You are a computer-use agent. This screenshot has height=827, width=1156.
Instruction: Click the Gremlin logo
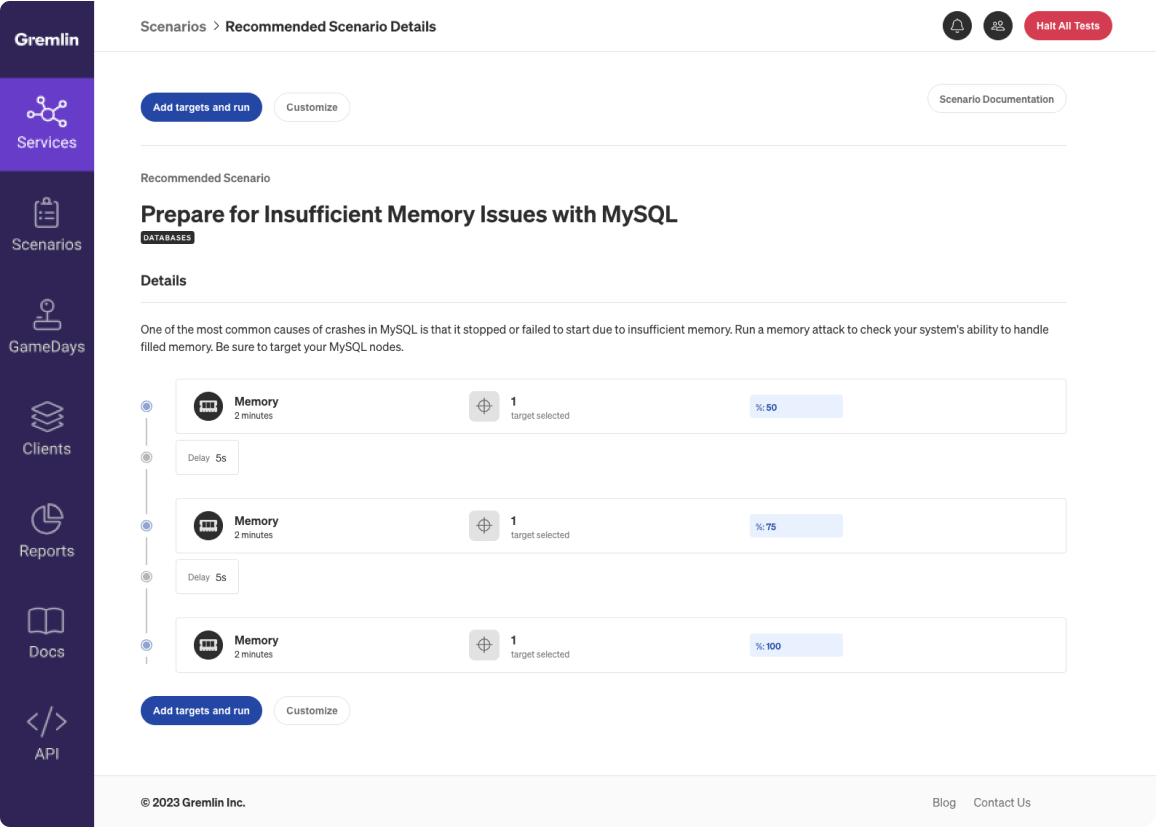point(47,40)
